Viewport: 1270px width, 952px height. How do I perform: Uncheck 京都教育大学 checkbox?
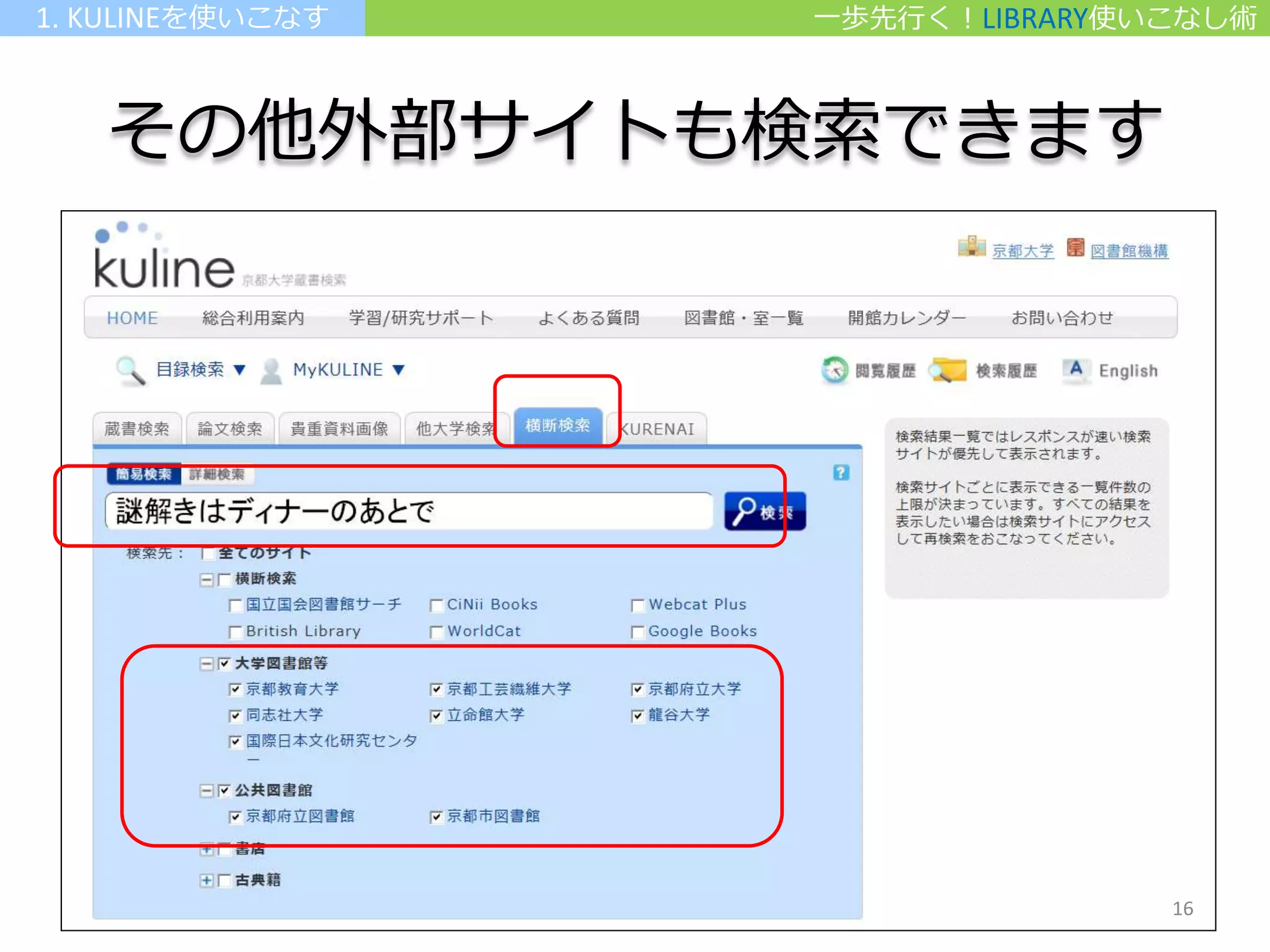235,690
